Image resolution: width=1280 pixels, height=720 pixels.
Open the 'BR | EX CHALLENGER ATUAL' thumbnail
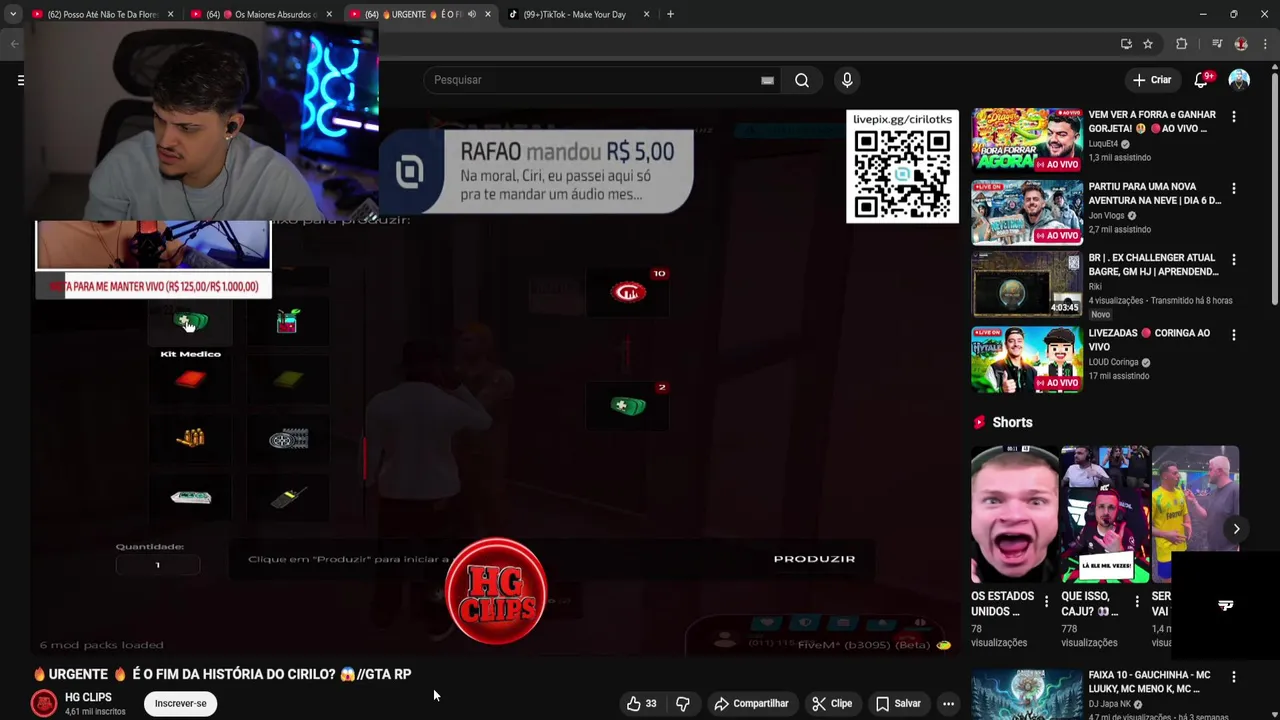click(1027, 283)
